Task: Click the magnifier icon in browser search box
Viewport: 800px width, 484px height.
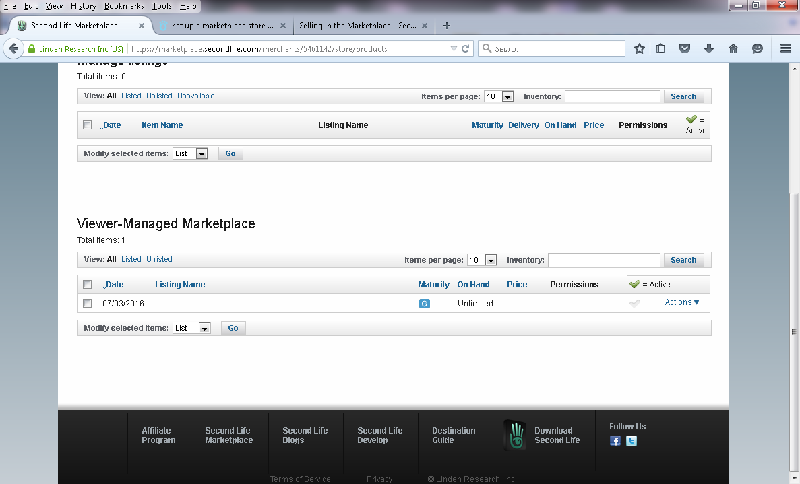Action: (487, 48)
